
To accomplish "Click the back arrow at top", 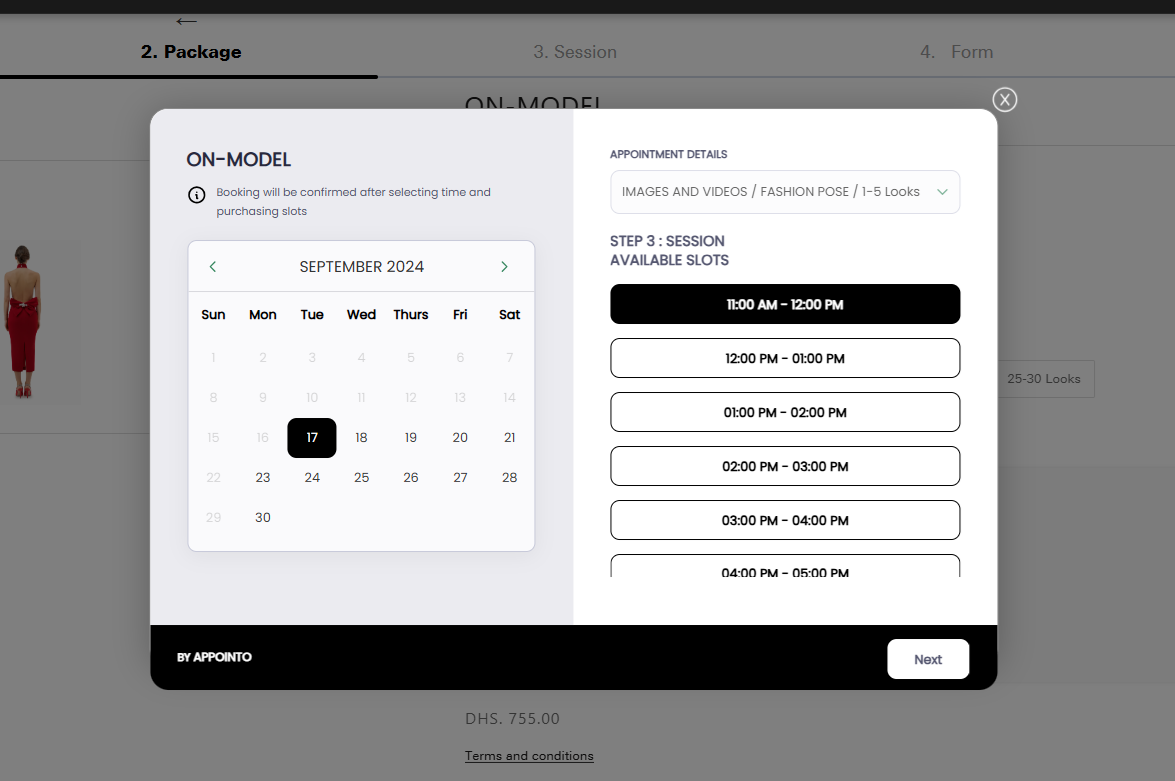I will [x=186, y=21].
